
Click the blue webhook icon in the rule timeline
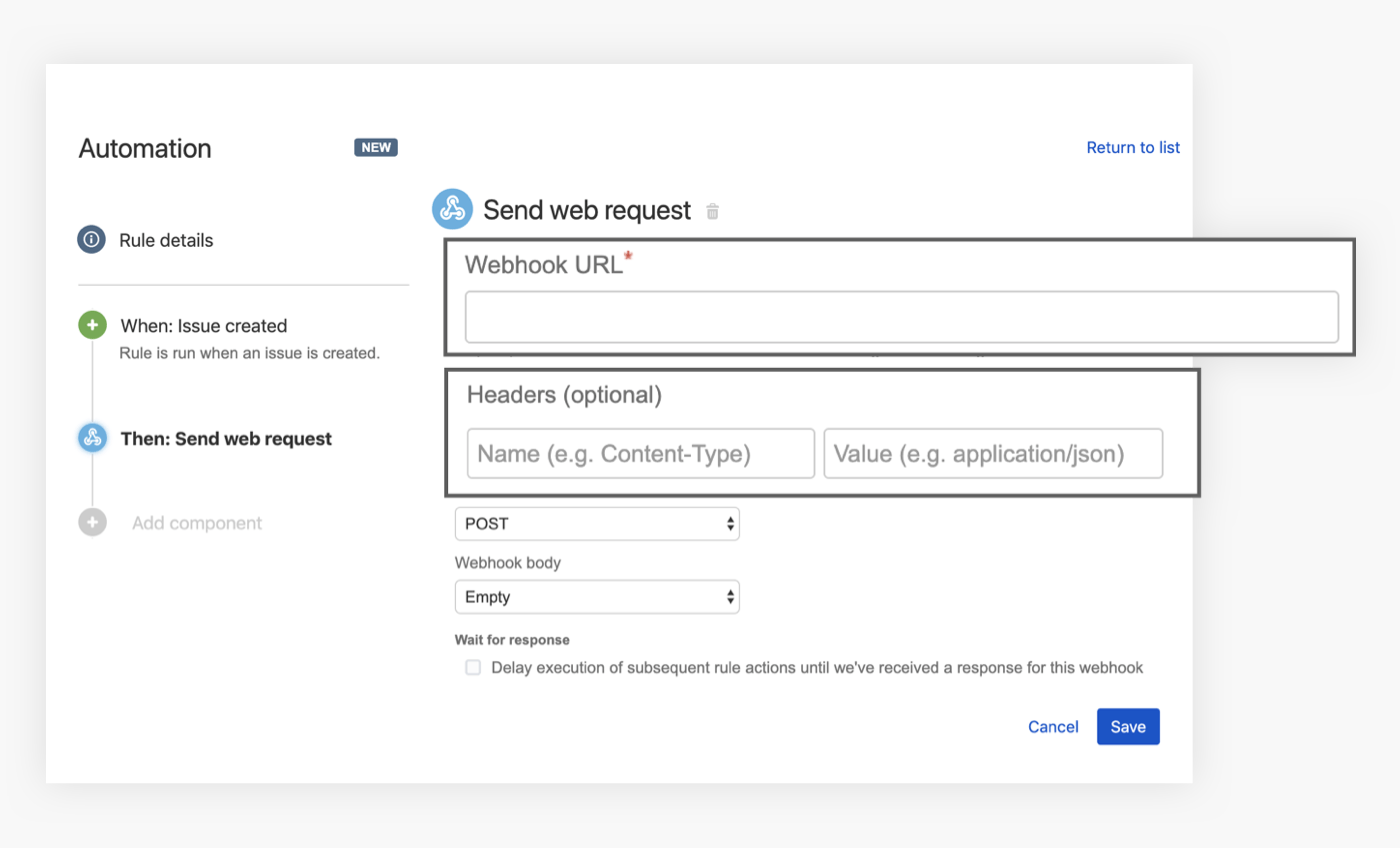point(92,438)
